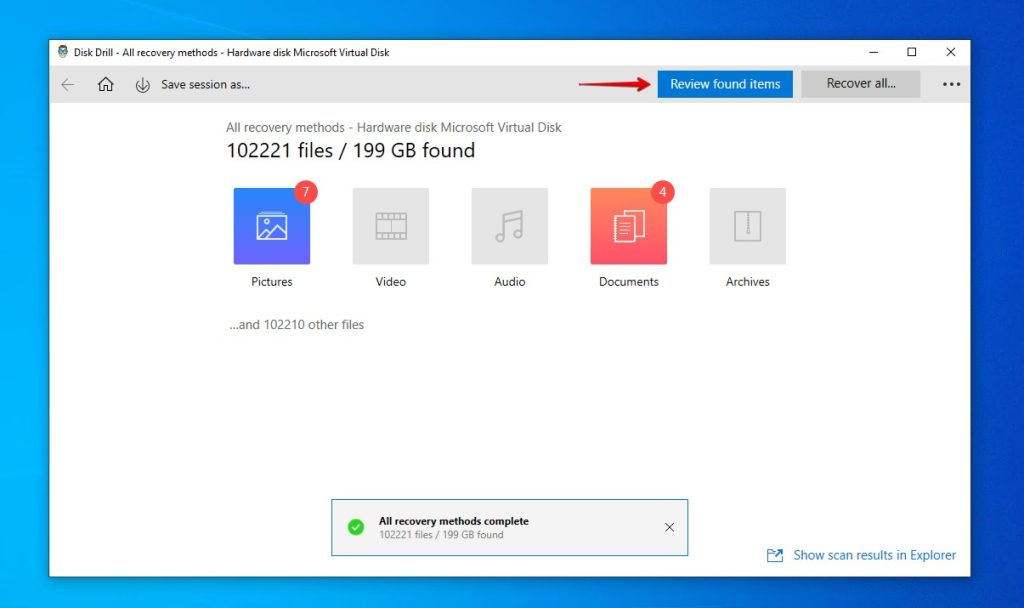Select Save session as... label
Screen dimensions: 1024x608
click(205, 84)
